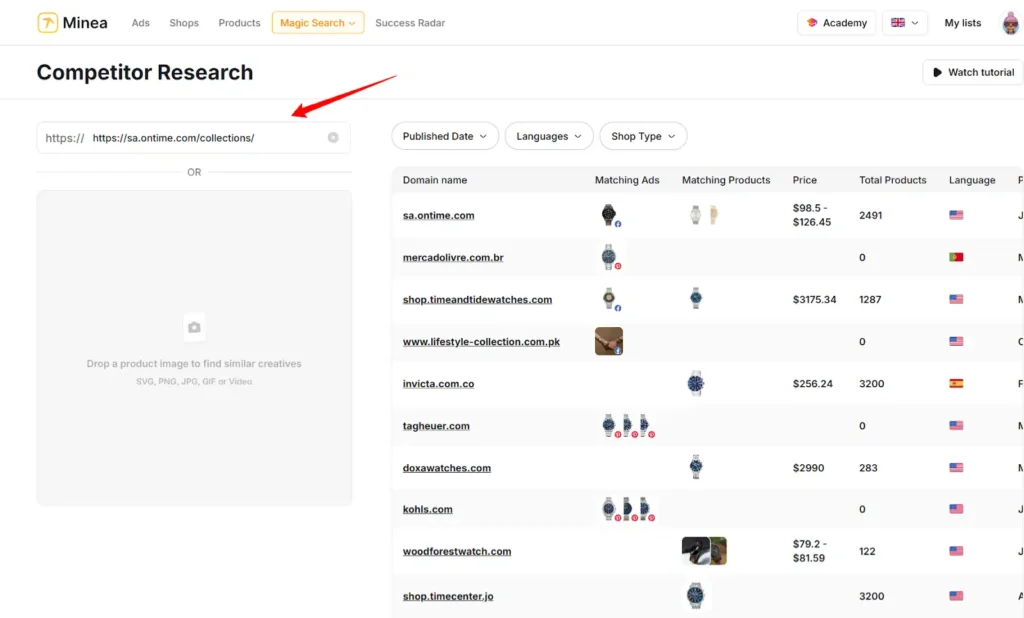Image resolution: width=1024 pixels, height=618 pixels.
Task: Click the Minea logo icon
Action: pos(48,23)
